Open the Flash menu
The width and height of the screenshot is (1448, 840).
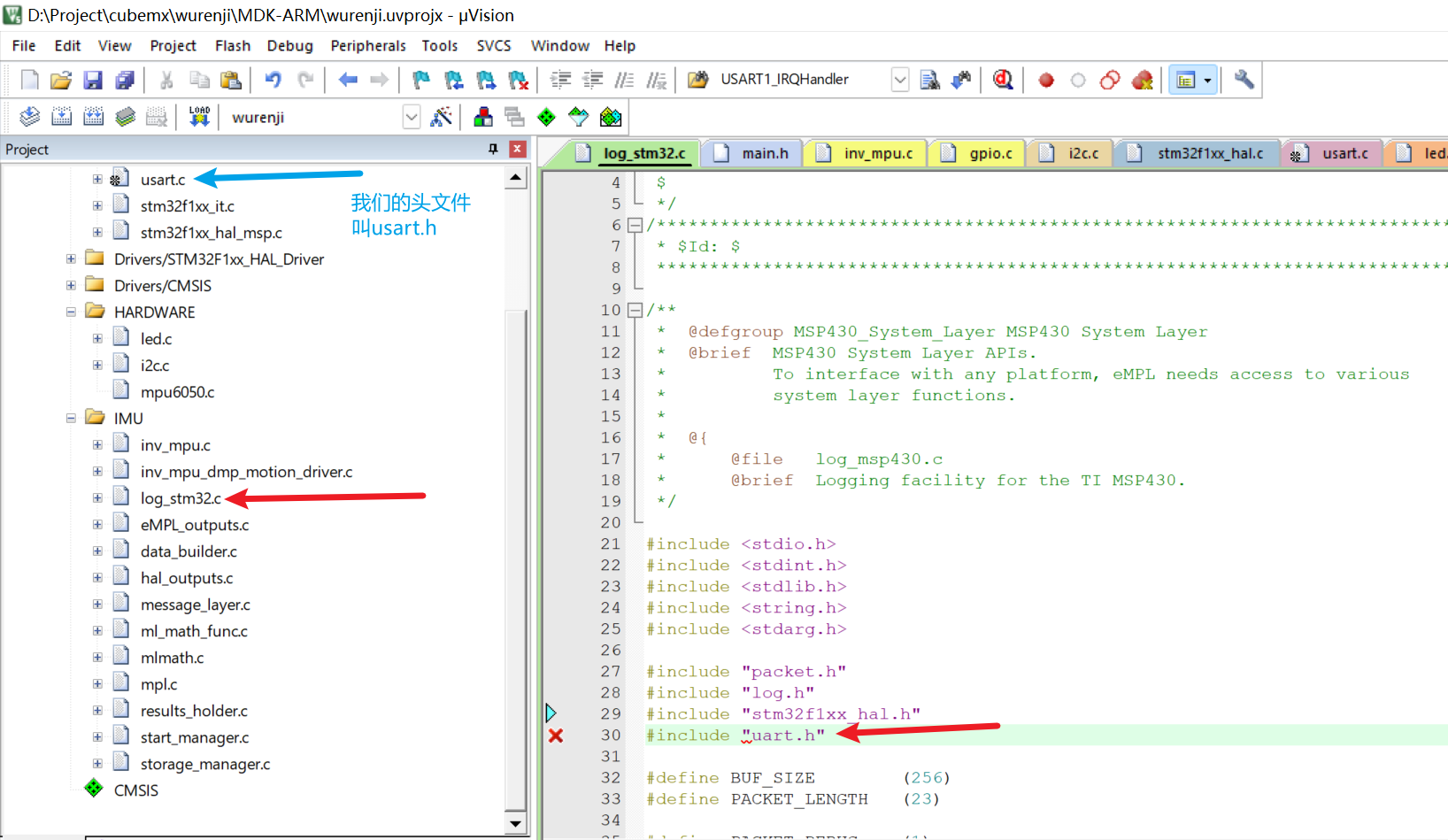click(x=233, y=46)
